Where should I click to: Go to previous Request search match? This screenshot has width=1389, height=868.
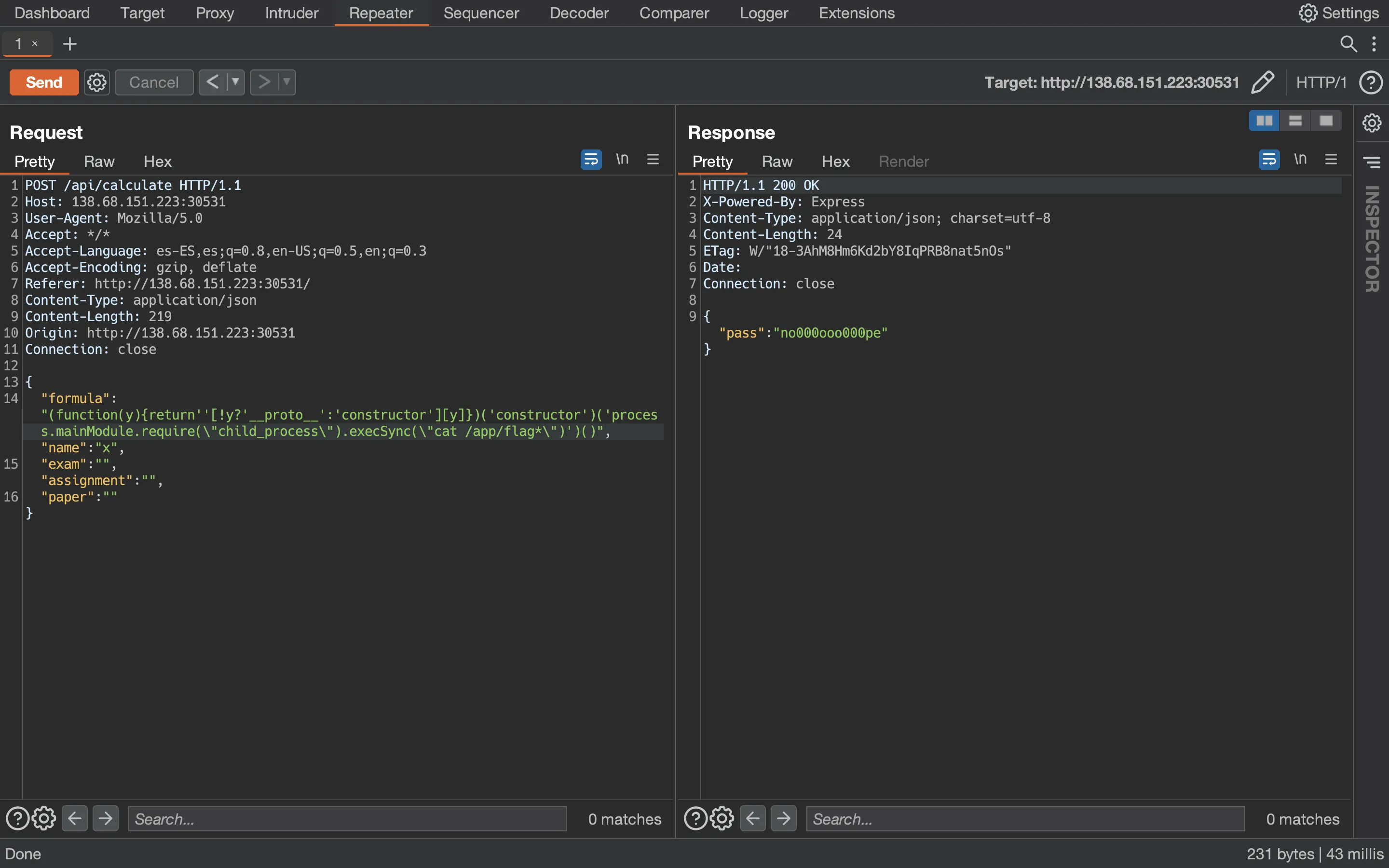(x=75, y=819)
